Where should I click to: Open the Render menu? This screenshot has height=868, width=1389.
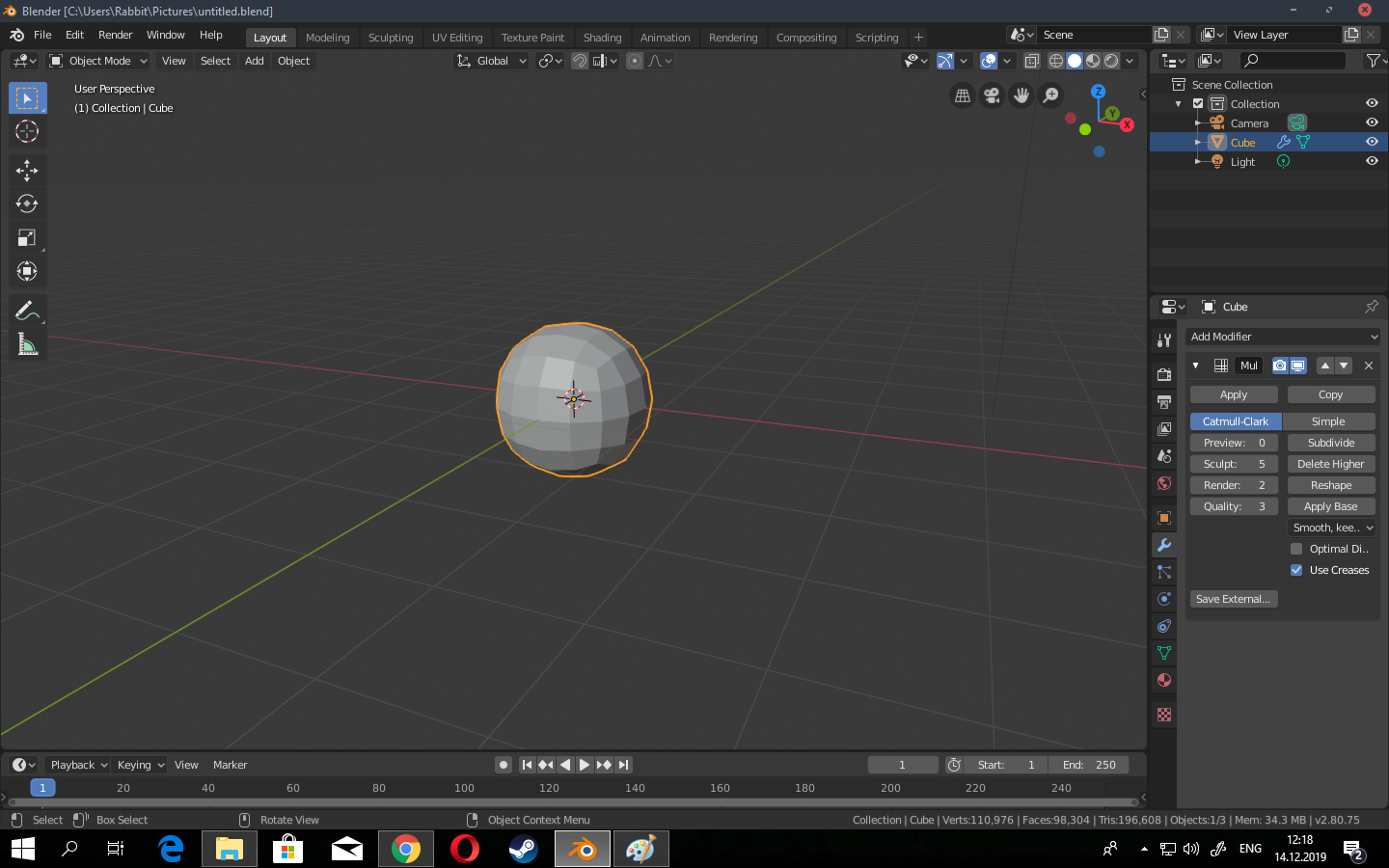tap(116, 35)
